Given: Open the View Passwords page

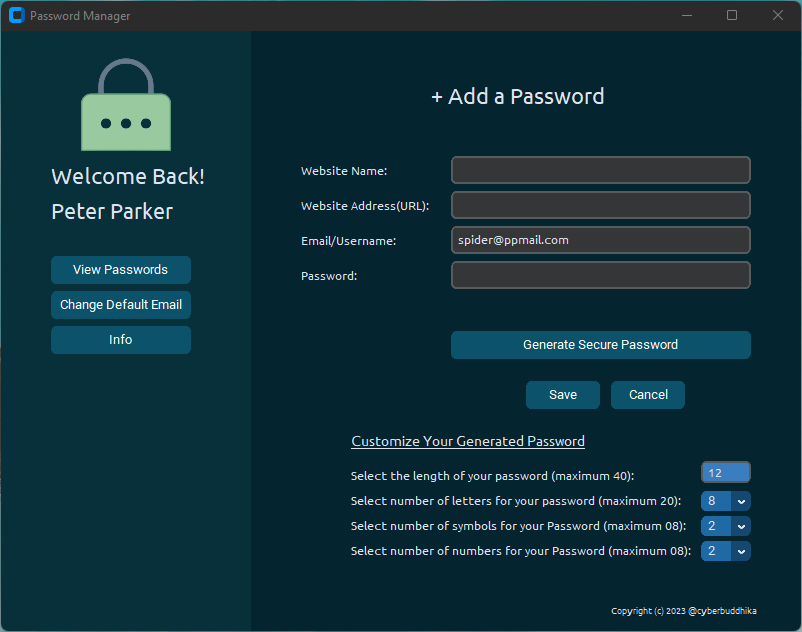Looking at the screenshot, I should point(121,270).
